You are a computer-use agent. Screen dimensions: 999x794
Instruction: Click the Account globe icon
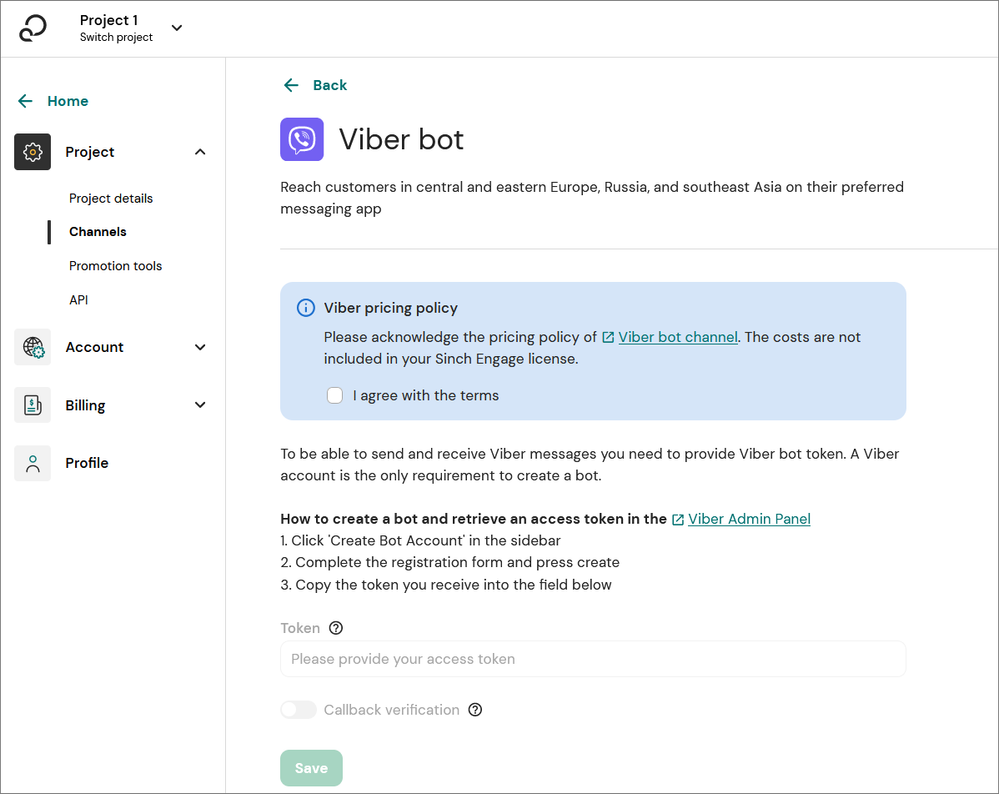coord(32,347)
